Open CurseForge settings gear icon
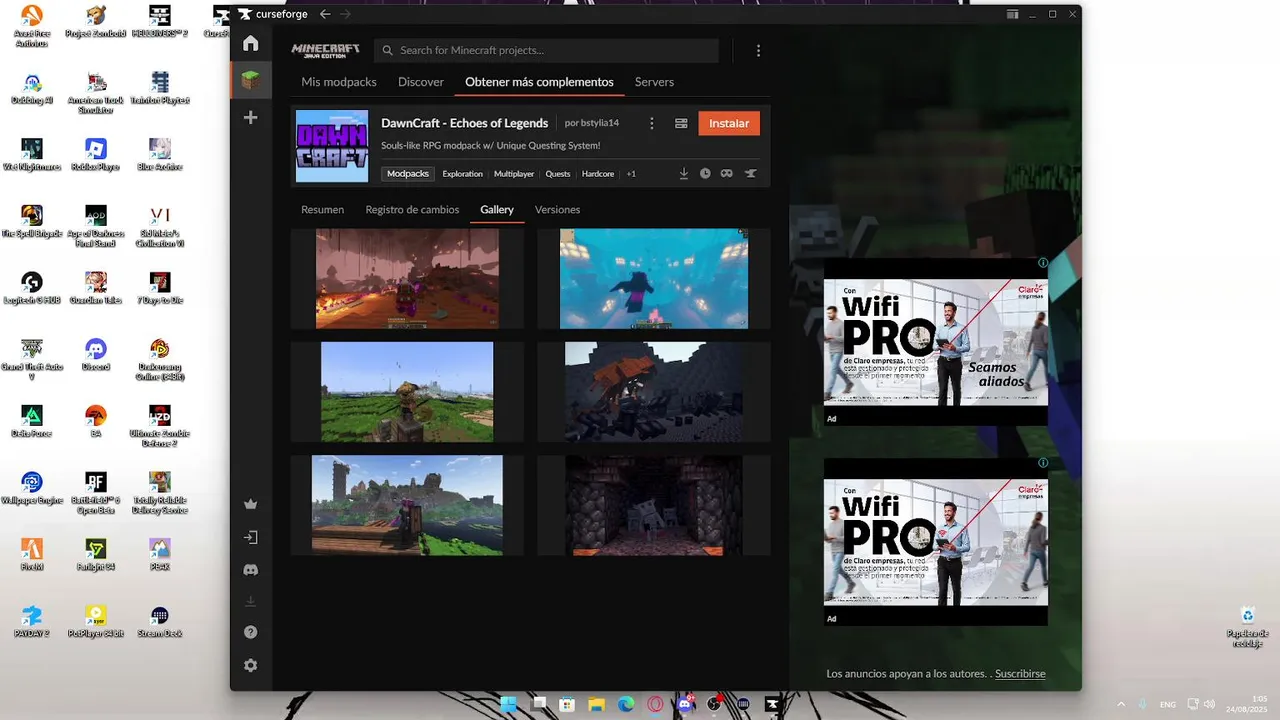Screen dimensions: 1280x720 (250, 665)
